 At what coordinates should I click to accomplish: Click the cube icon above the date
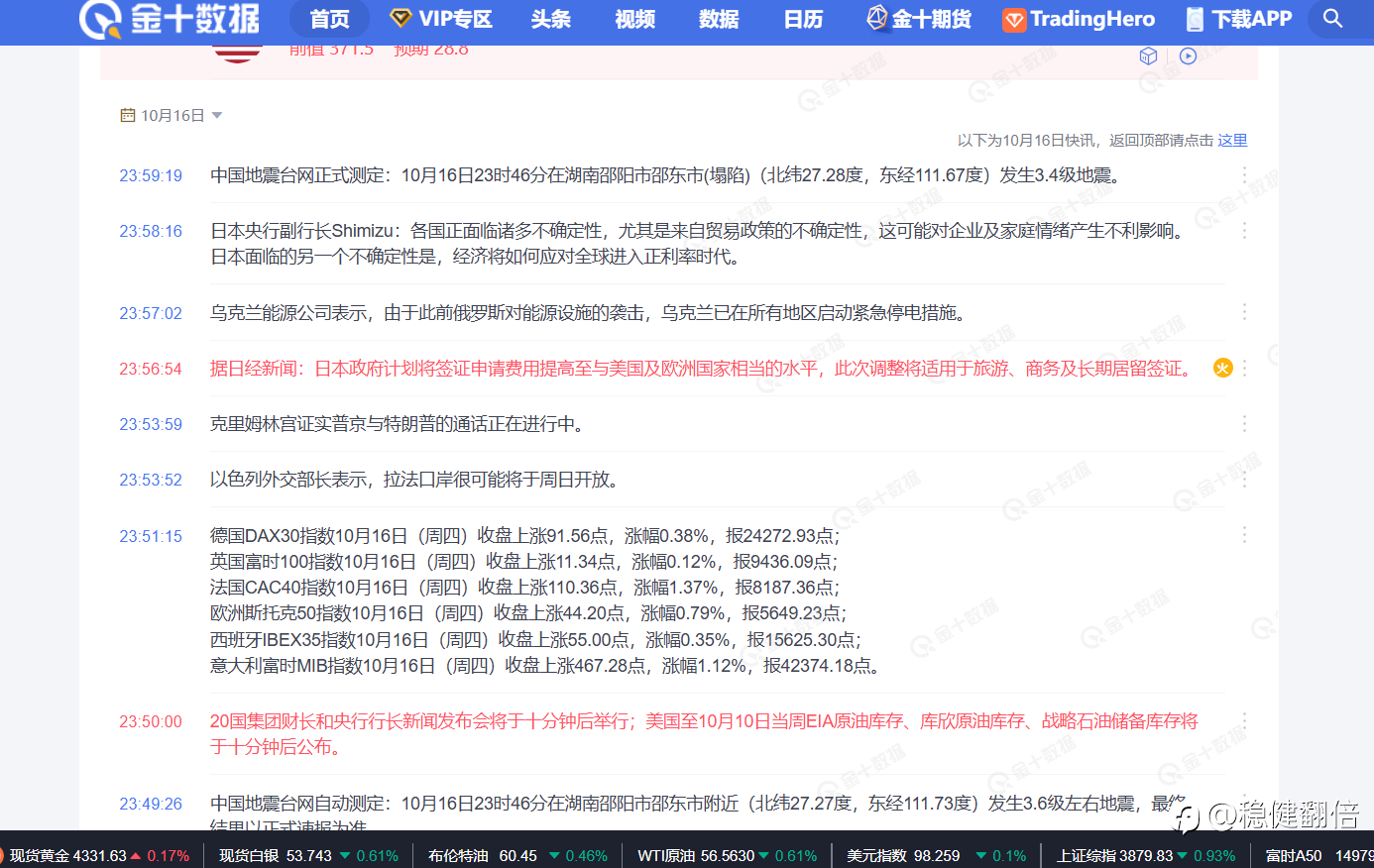coord(1148,56)
